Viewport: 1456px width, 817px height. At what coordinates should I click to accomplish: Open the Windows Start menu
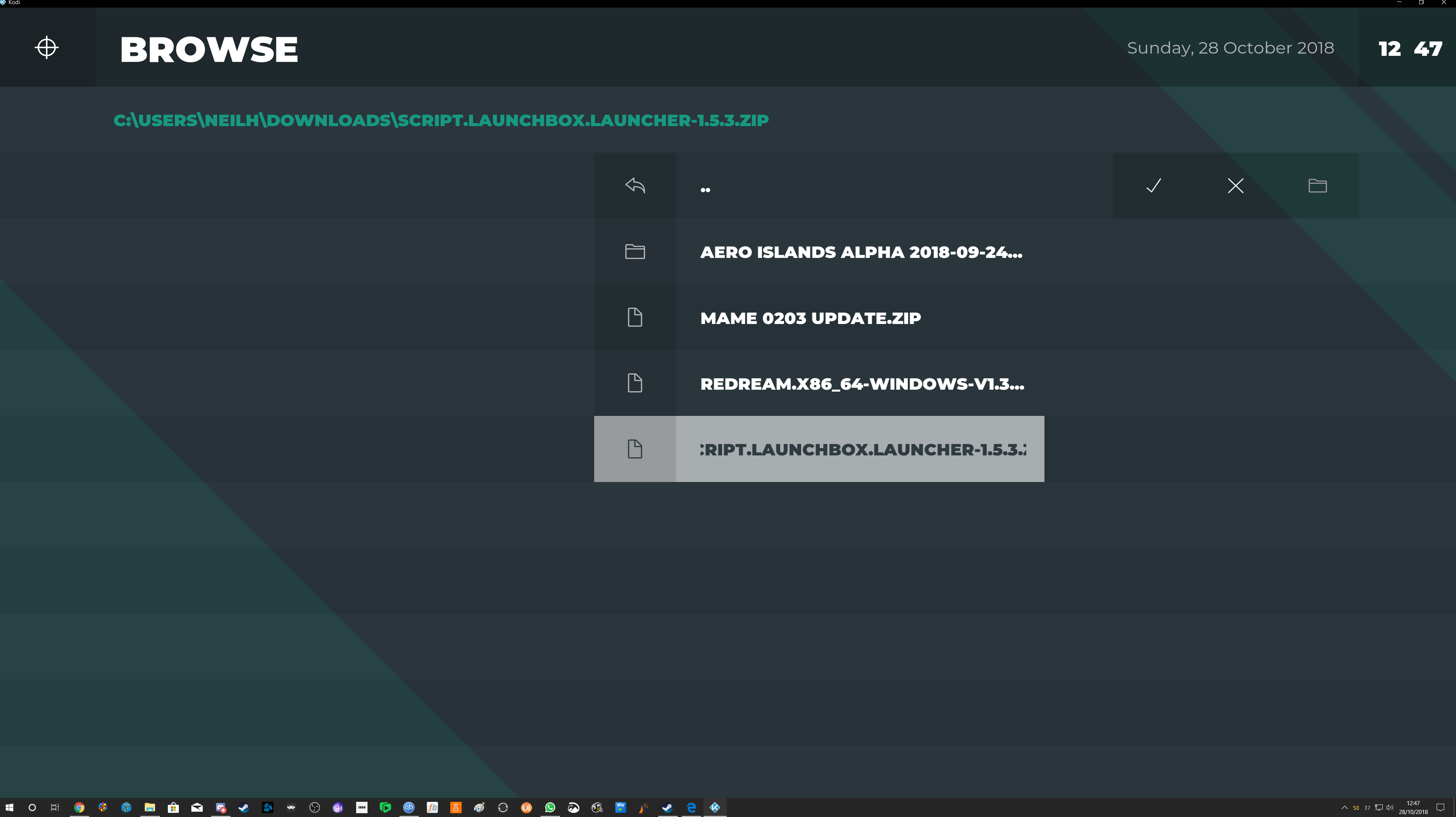9,808
